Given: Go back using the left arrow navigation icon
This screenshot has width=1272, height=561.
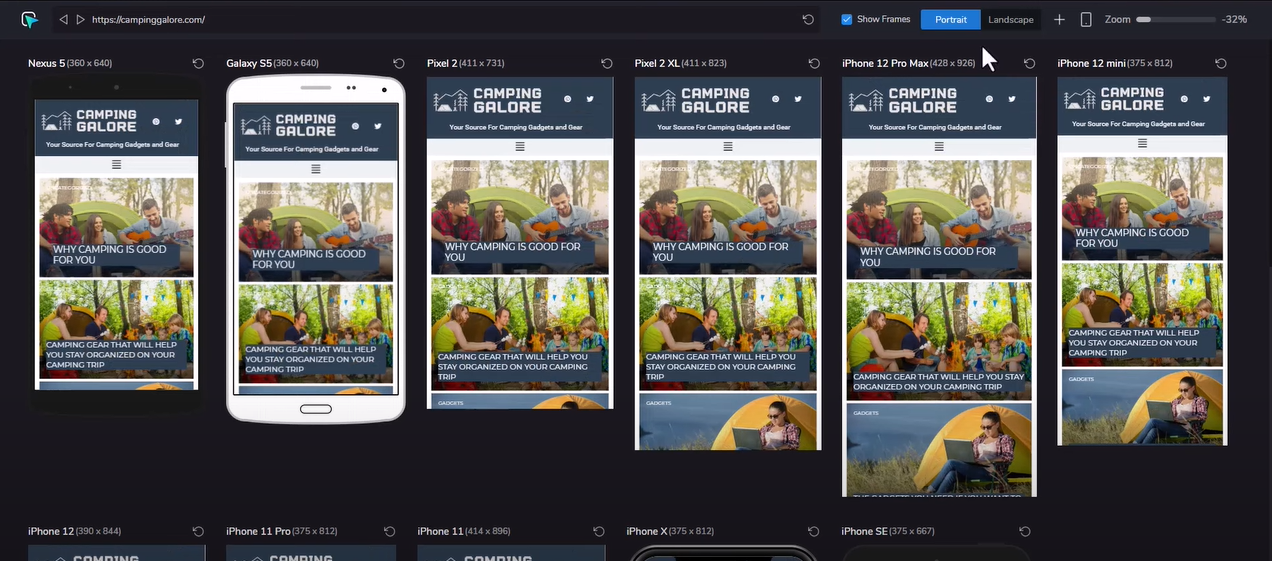Looking at the screenshot, I should (x=64, y=19).
